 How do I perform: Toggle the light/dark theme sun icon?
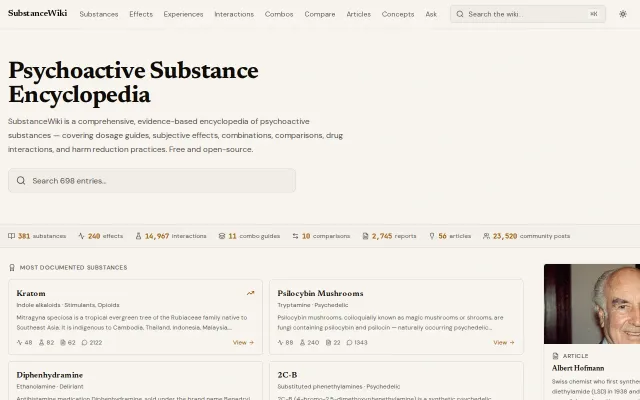622,14
